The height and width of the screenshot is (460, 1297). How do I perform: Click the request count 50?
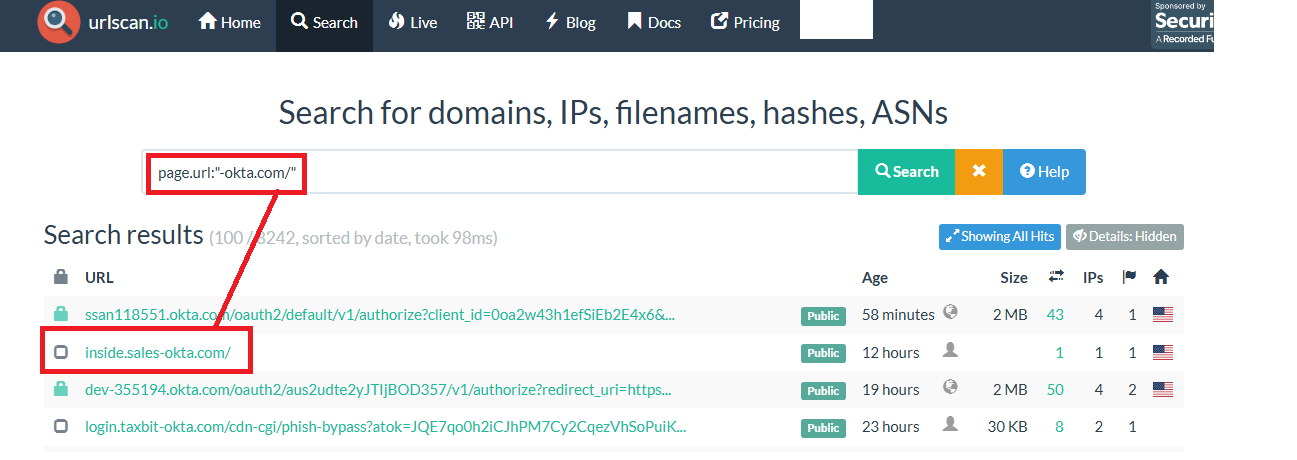tap(1055, 389)
